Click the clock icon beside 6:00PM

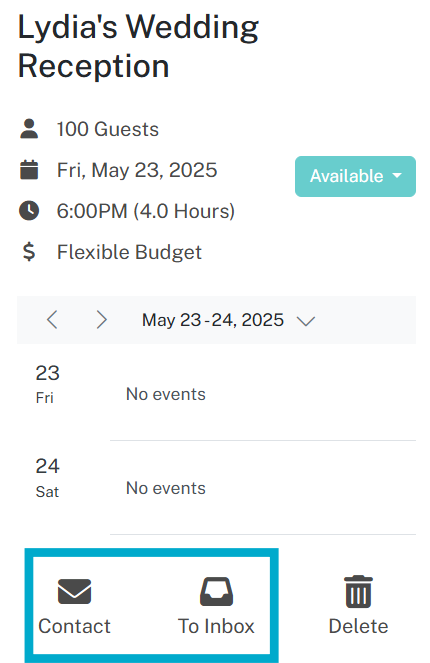pos(29,211)
